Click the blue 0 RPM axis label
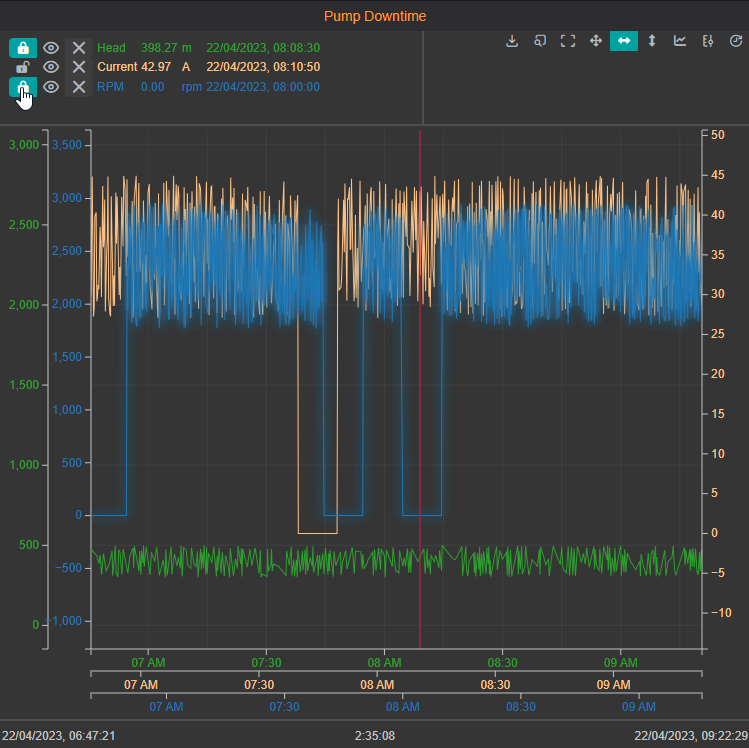749x748 pixels. click(79, 515)
